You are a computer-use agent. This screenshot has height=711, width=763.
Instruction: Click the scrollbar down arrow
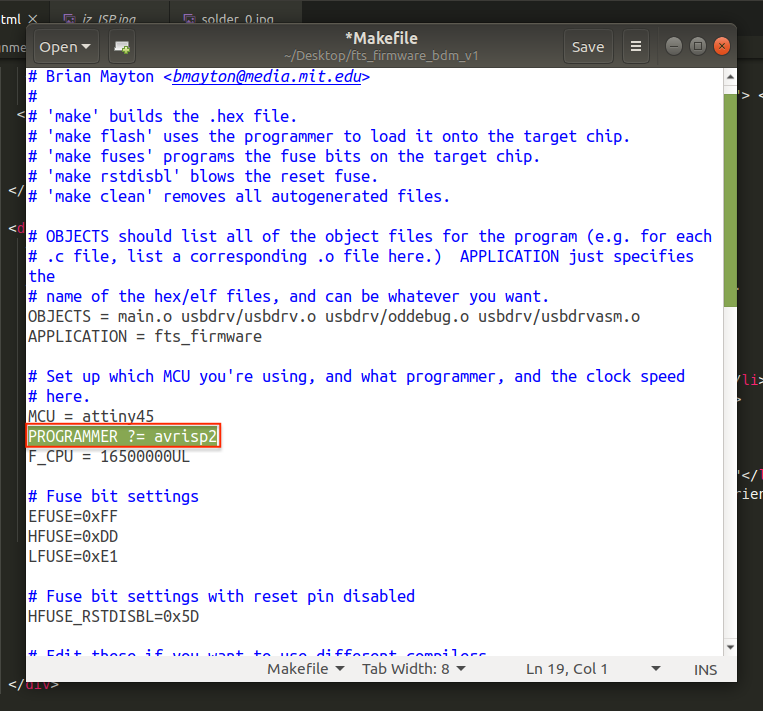[730, 647]
